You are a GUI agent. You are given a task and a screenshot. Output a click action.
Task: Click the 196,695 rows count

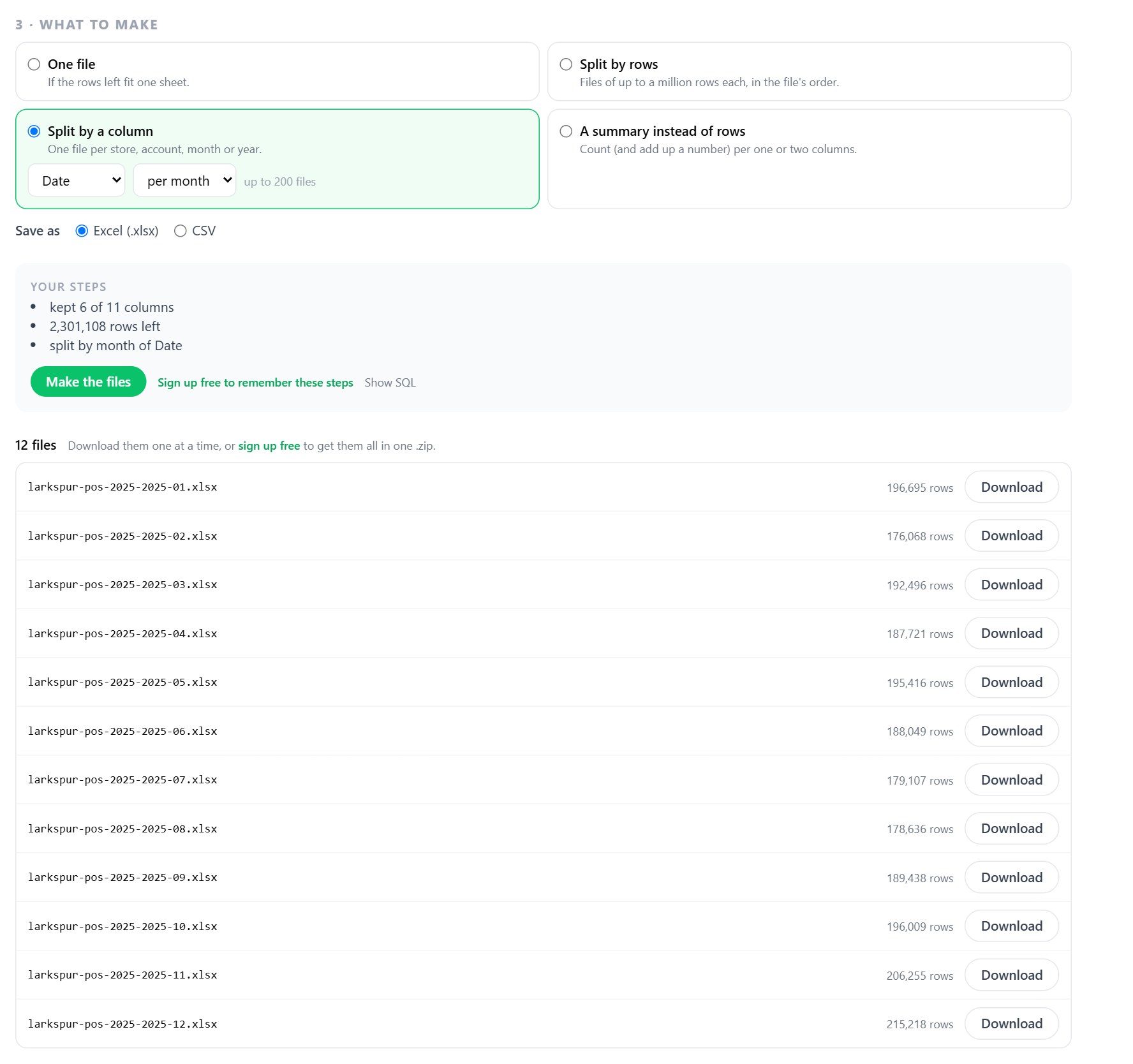pyautogui.click(x=920, y=488)
